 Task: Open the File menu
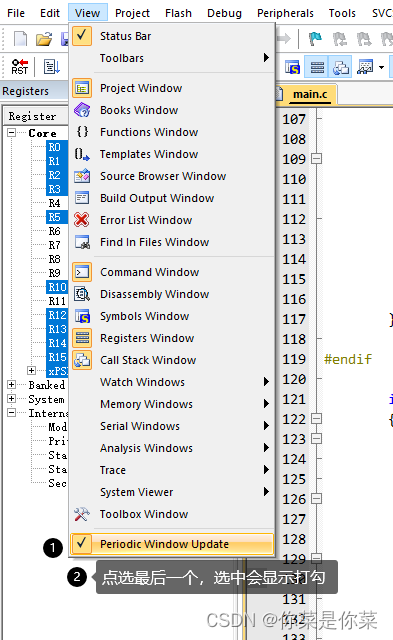pyautogui.click(x=16, y=13)
